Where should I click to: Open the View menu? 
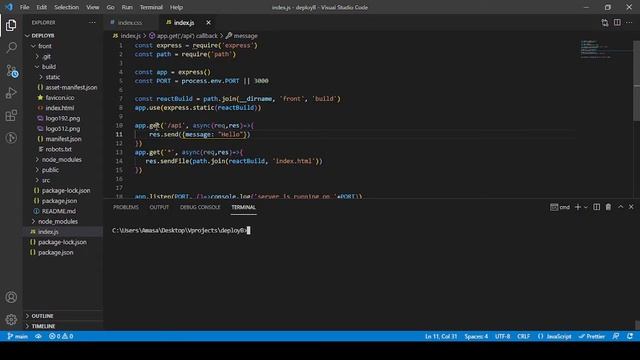pos(93,7)
